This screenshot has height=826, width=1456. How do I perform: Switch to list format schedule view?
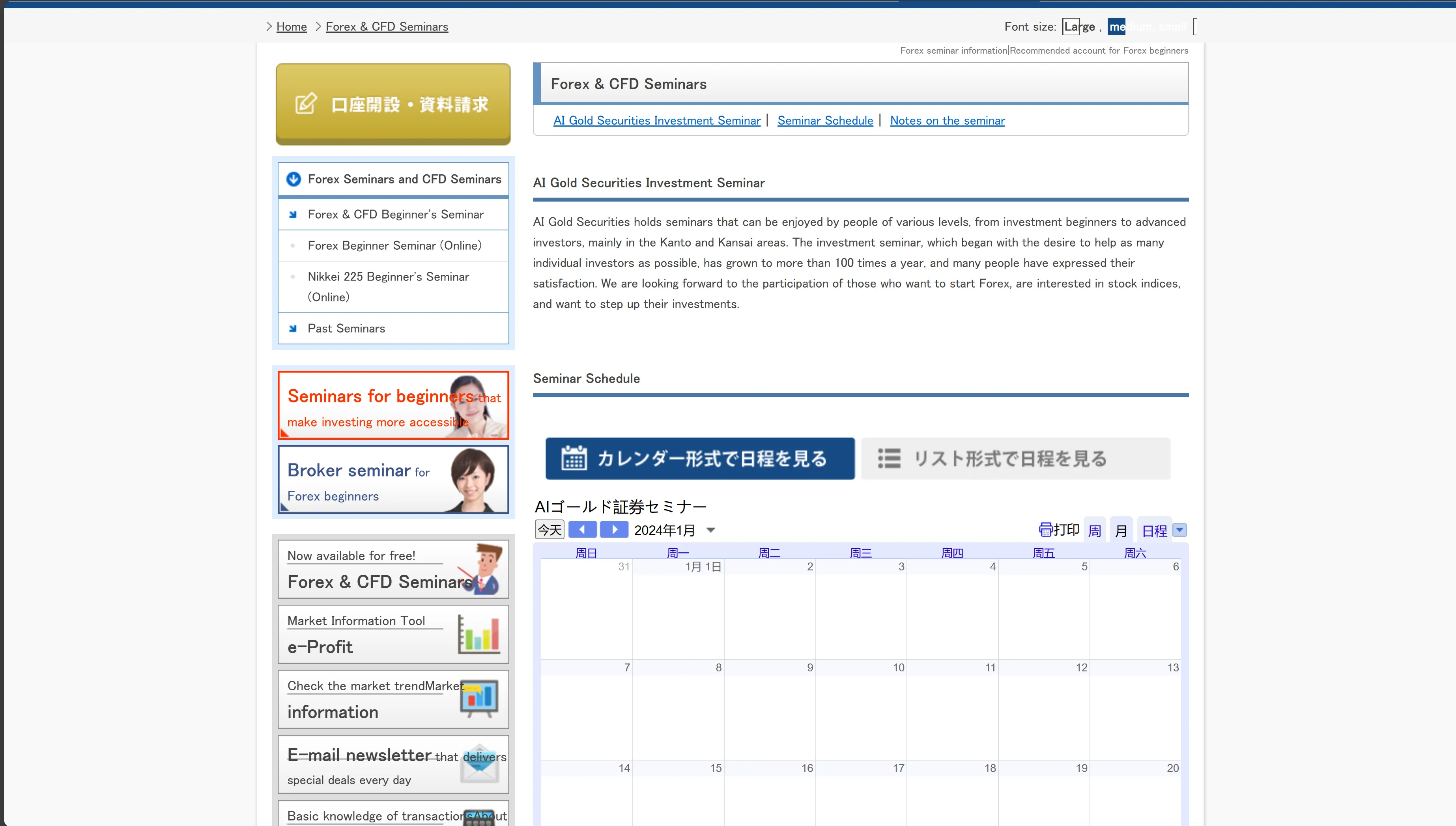click(1015, 458)
